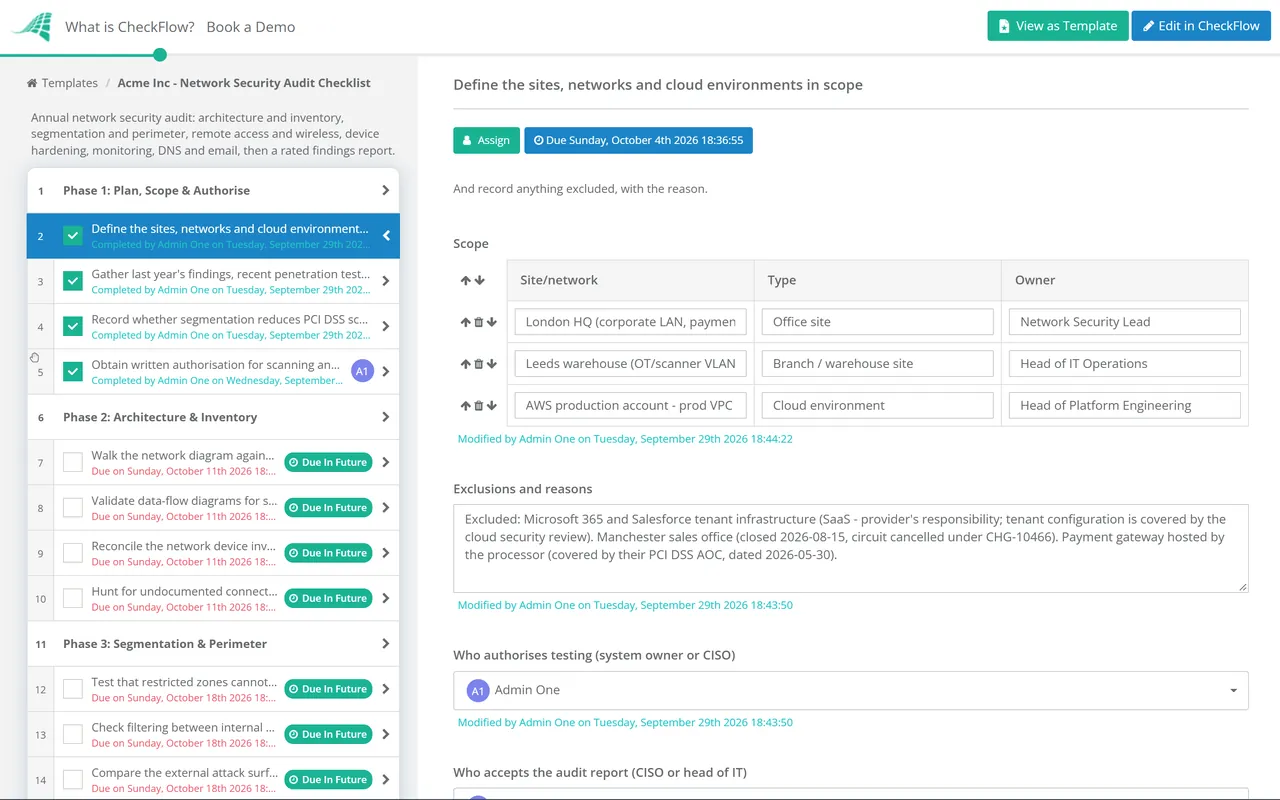
Task: Open the 'Who authorises testing' Admin One dropdown
Action: pyautogui.click(x=851, y=690)
